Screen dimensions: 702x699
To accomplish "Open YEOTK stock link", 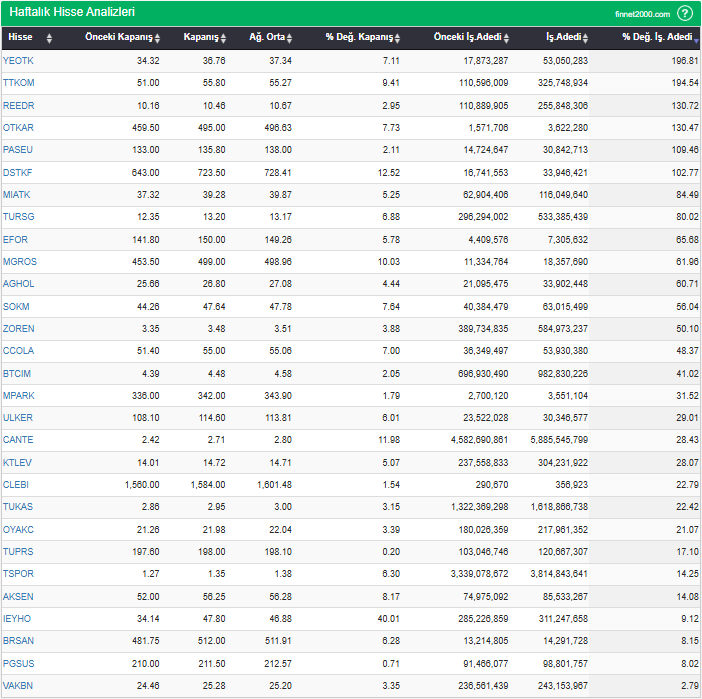I will [18, 61].
